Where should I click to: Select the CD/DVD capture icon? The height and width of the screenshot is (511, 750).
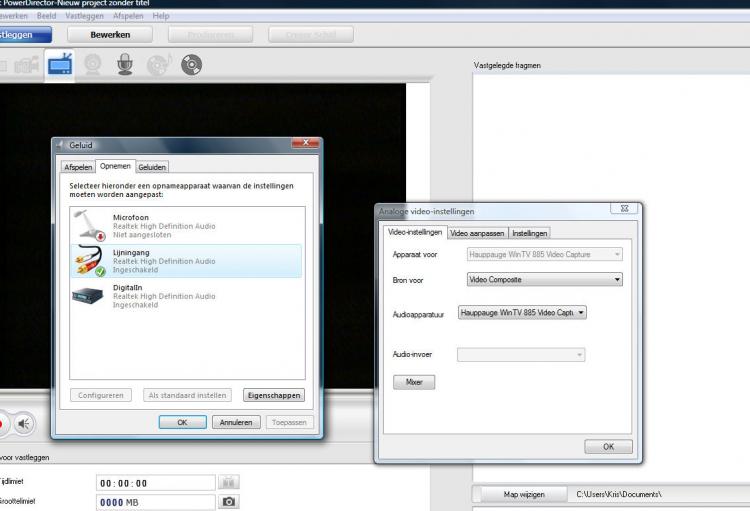[191, 65]
